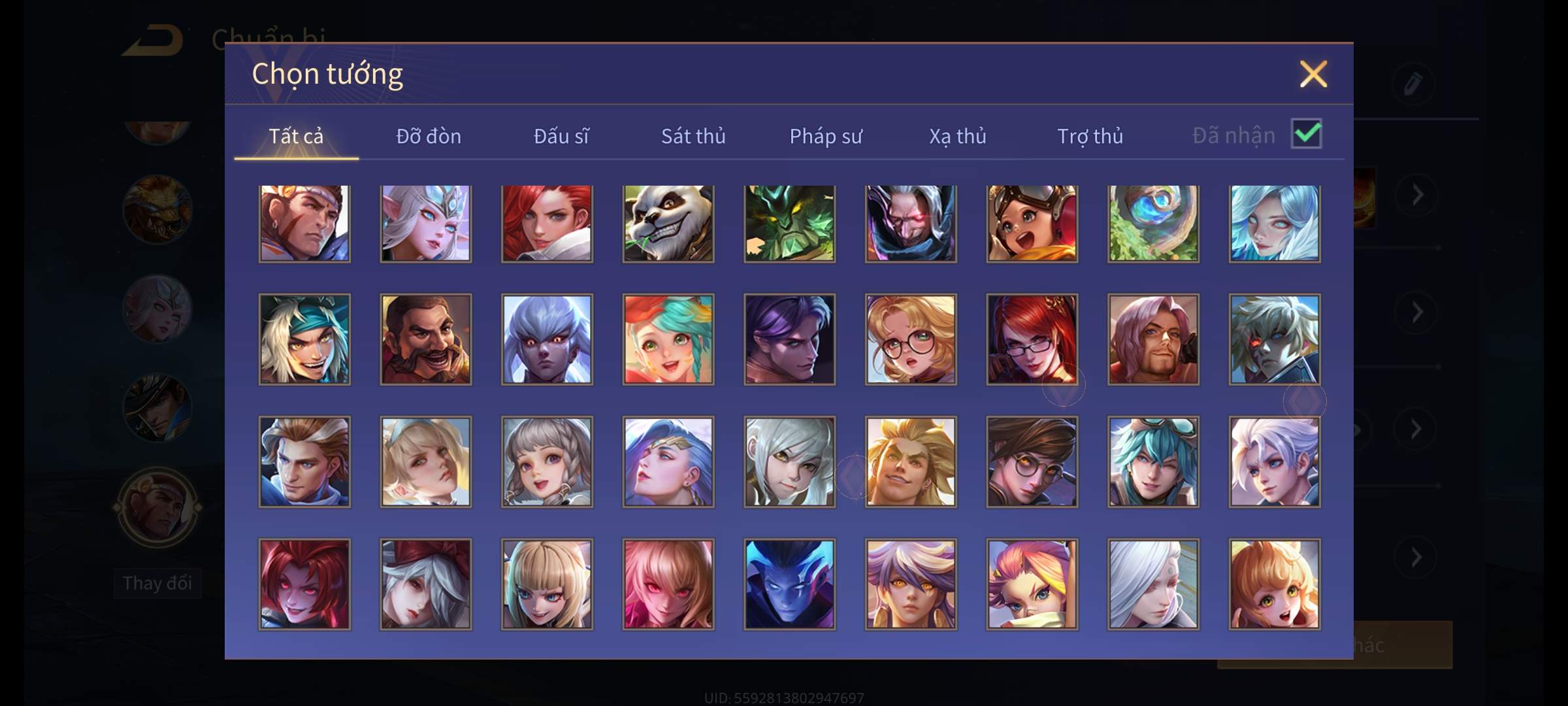Pick the blue-skinned dark demon hero
This screenshot has width=1568, height=706.
click(789, 584)
